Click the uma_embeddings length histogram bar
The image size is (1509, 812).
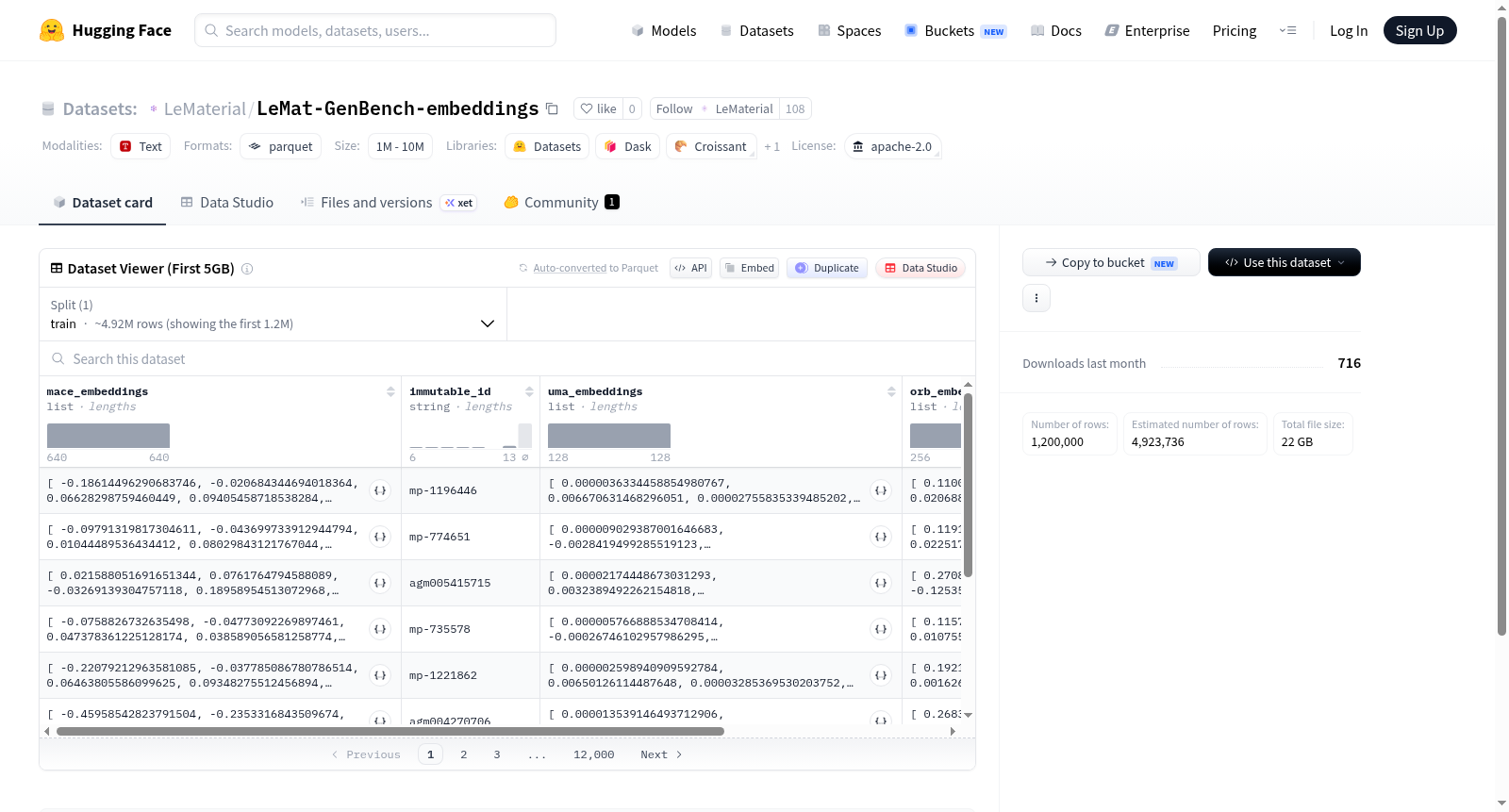(609, 436)
